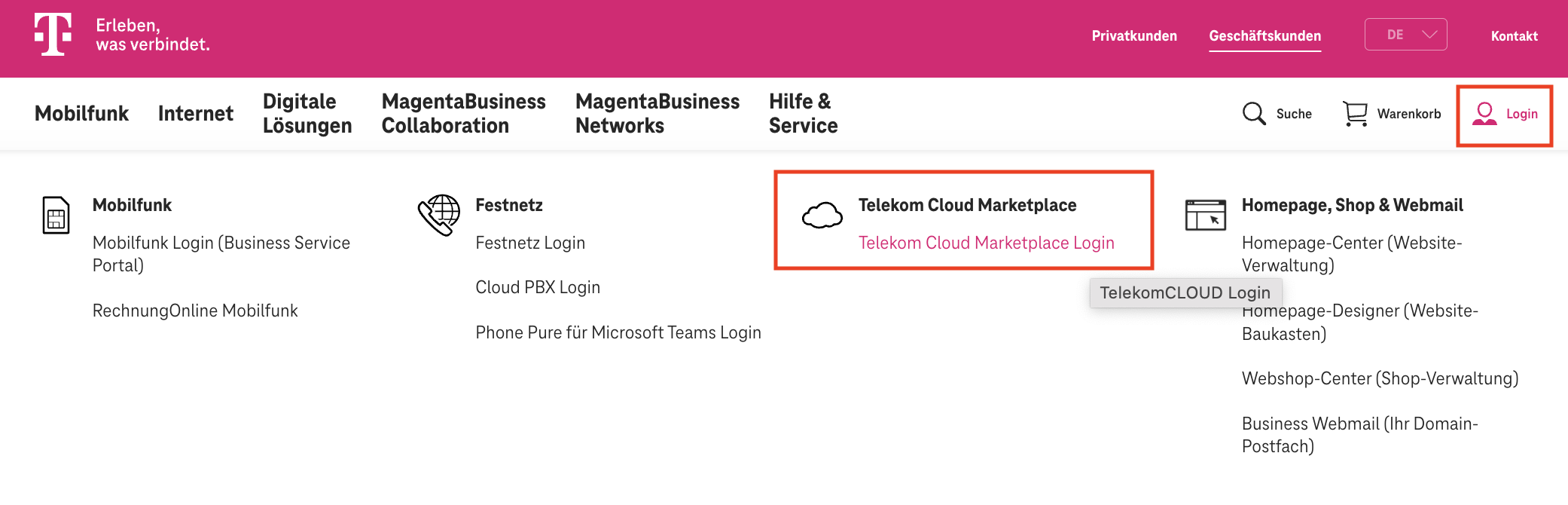Expand the Digitale Lösungen menu
Viewport: 1568px width, 505px height.
tap(307, 114)
